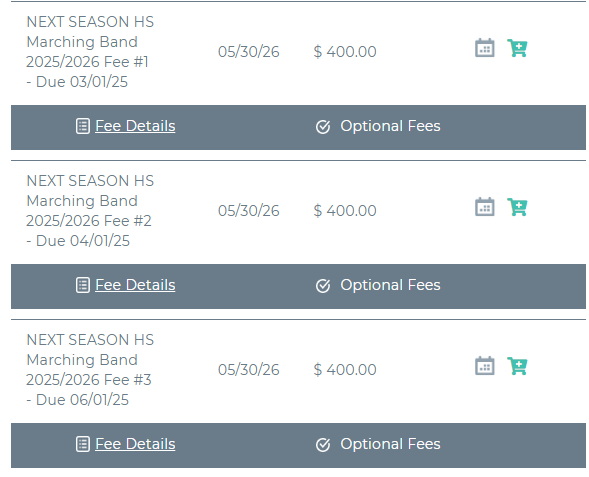This screenshot has height=477, width=589.
Task: Open Fee Details link for Fee #2
Action: click(x=135, y=285)
